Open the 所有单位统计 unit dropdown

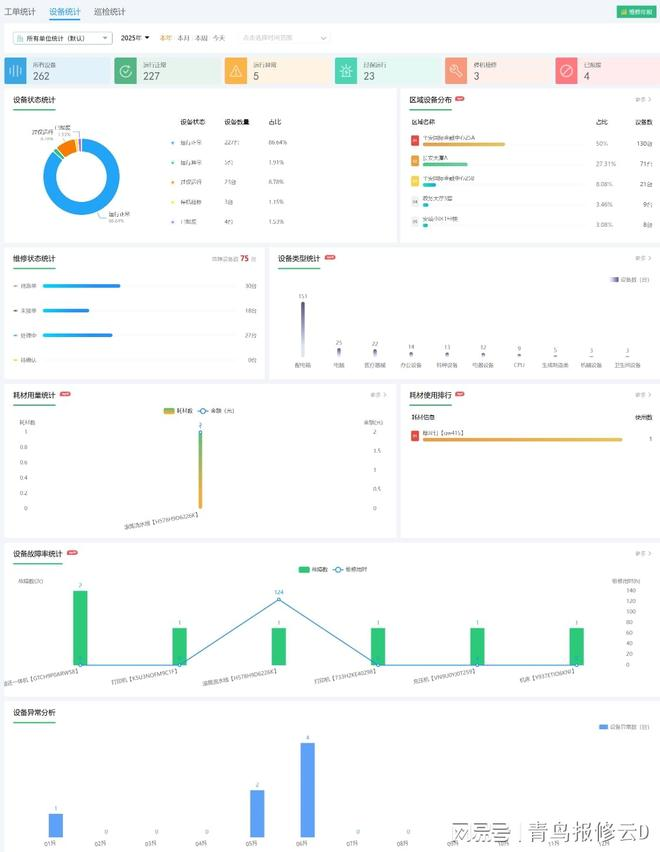[62, 38]
